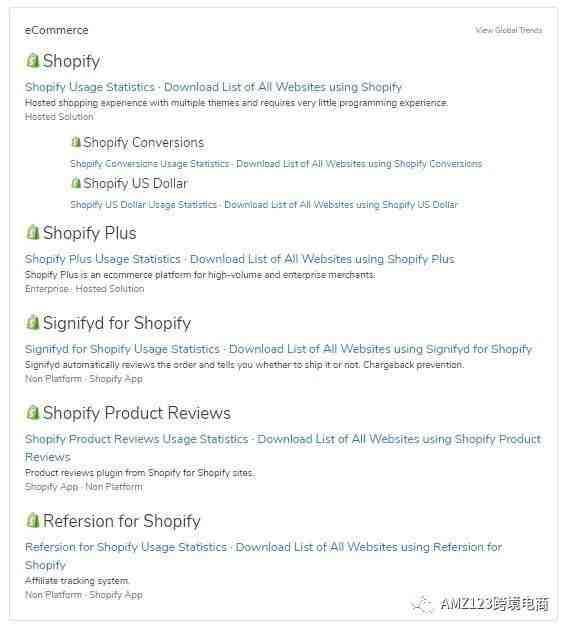Open Shopify Plus Usage Statistics link

[103, 259]
